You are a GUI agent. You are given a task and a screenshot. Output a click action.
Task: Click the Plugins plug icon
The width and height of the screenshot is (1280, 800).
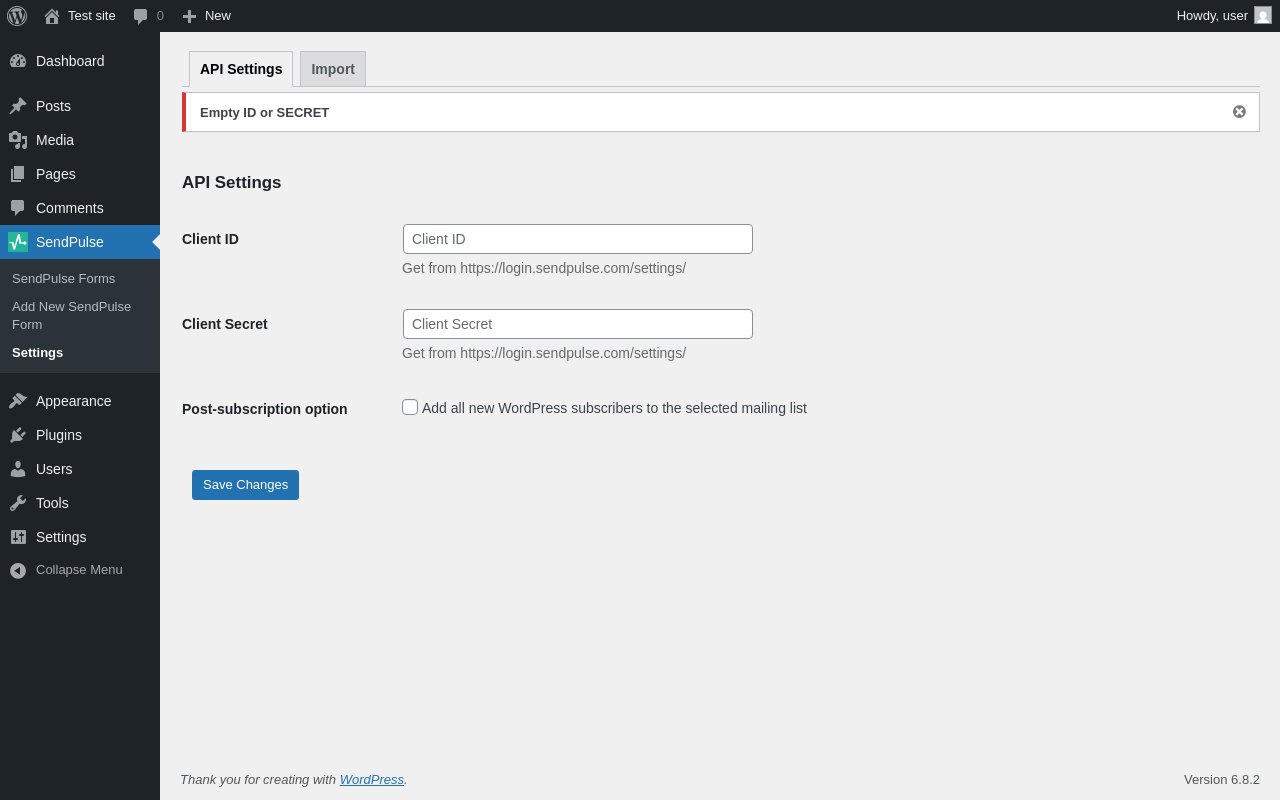click(18, 435)
